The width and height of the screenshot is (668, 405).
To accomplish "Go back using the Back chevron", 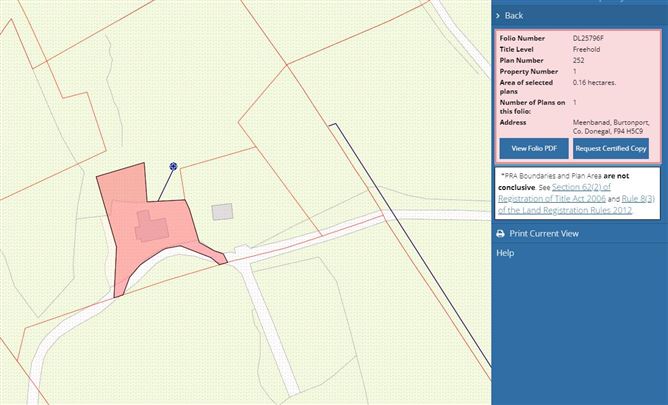I will click(498, 16).
